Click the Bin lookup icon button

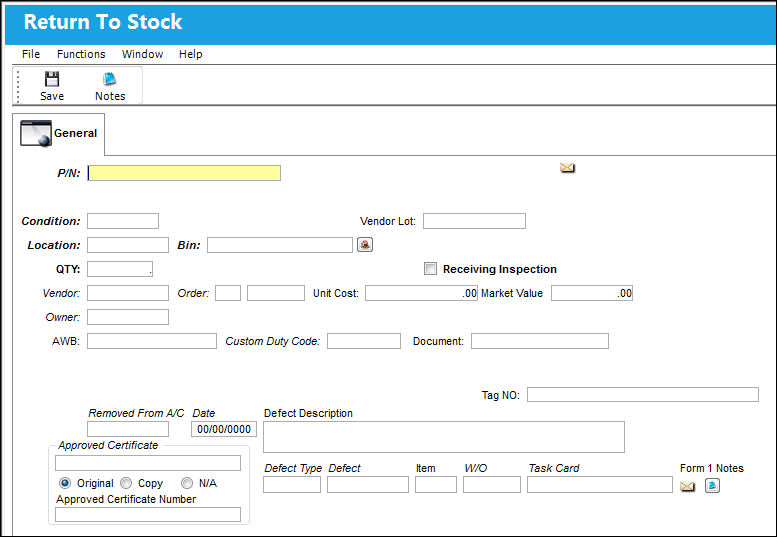pyautogui.click(x=365, y=245)
